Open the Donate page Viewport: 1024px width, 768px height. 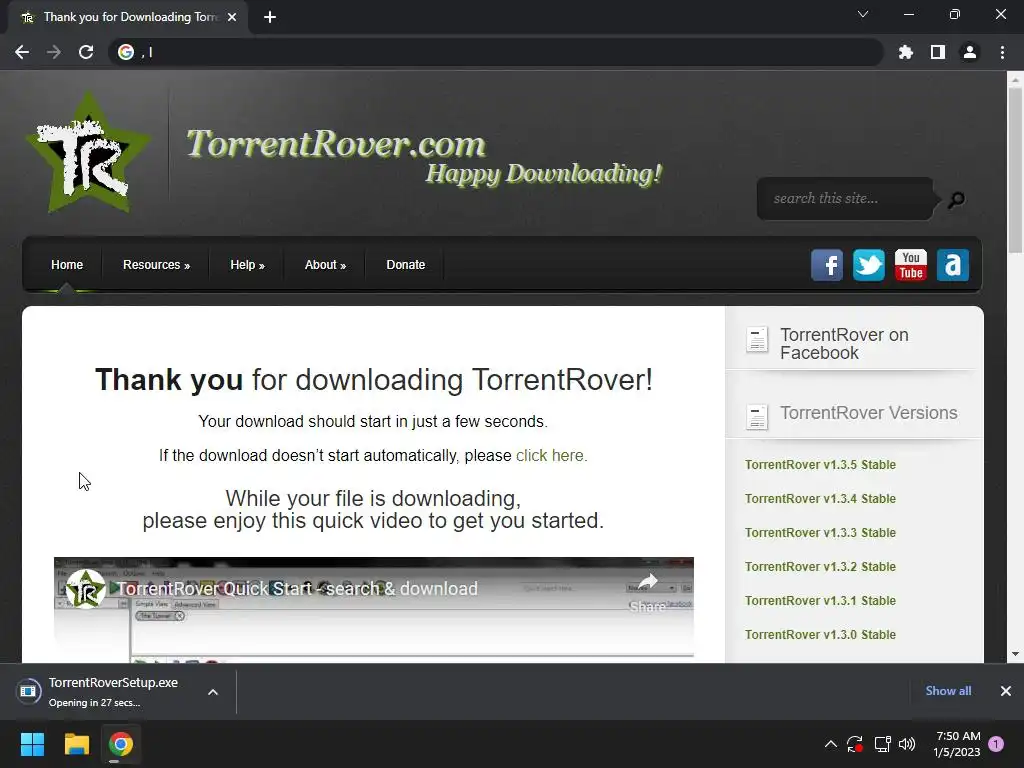tap(406, 264)
